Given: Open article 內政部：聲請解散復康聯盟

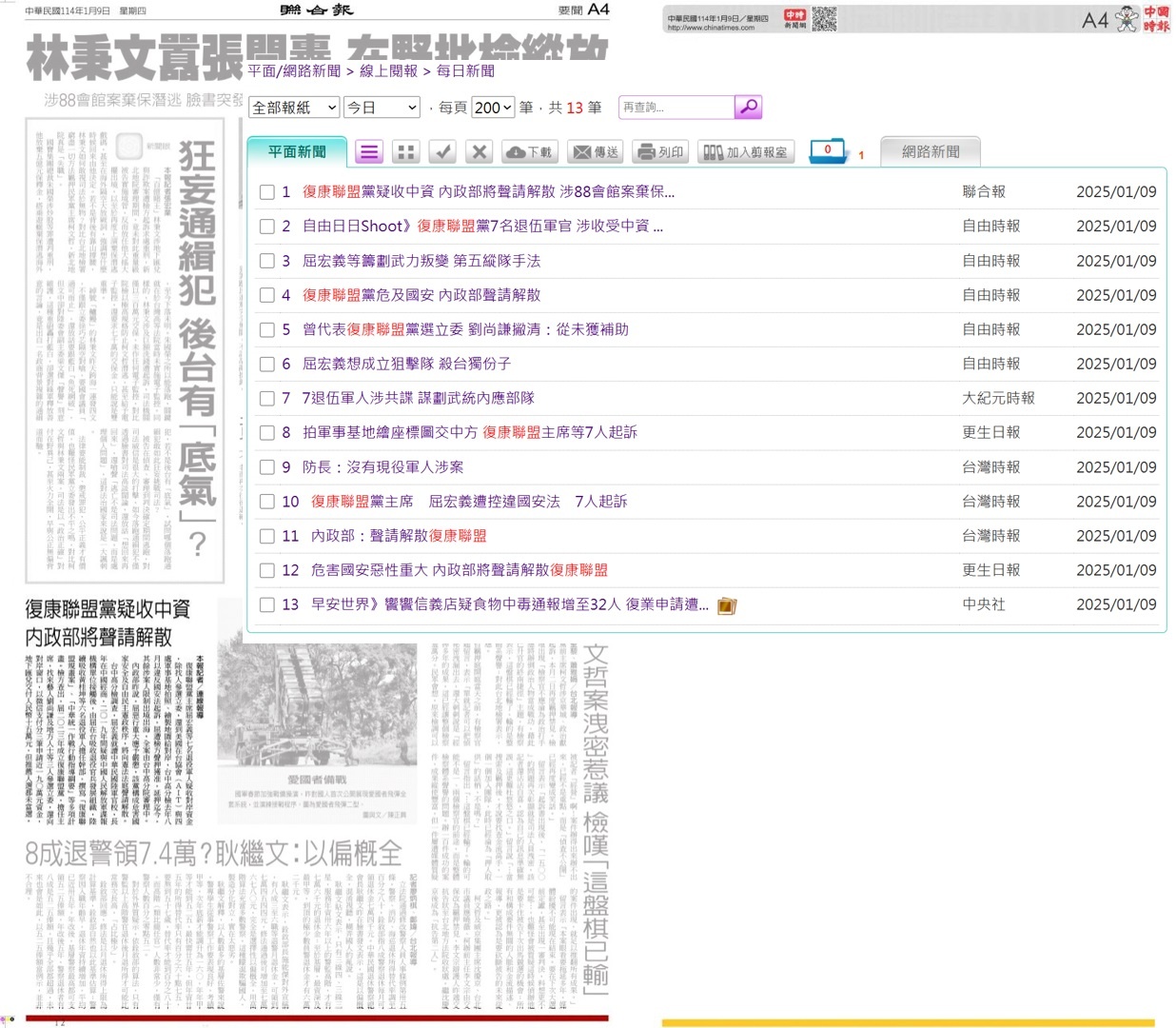Looking at the screenshot, I should (x=399, y=536).
